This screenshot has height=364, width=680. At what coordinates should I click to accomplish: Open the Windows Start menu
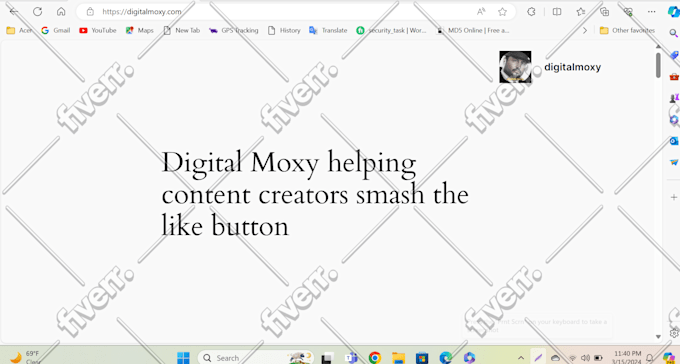click(x=183, y=357)
